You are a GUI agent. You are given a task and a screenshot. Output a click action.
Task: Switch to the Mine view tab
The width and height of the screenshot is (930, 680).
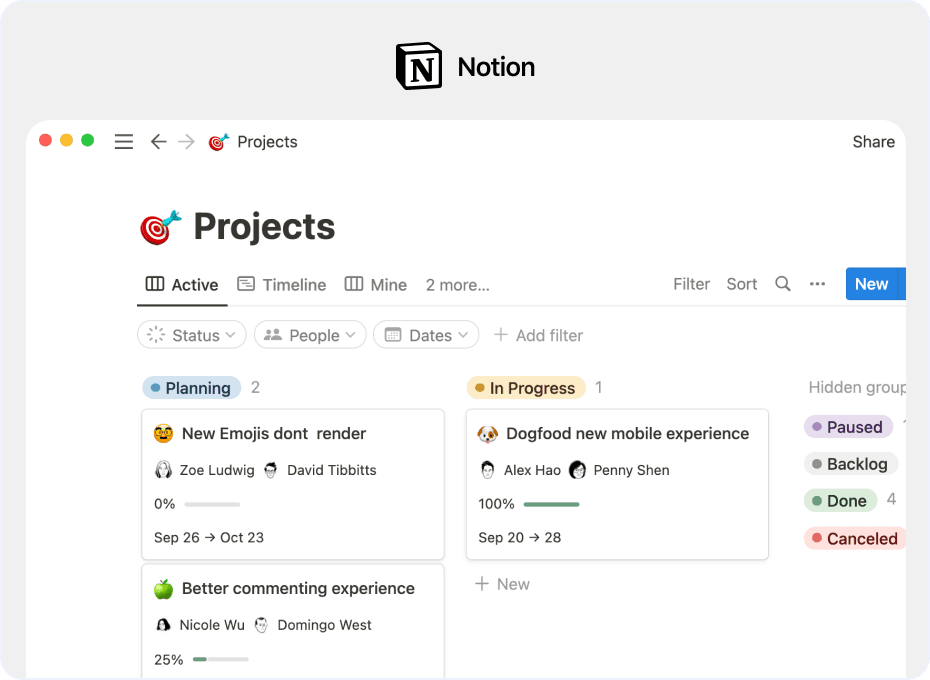(375, 285)
